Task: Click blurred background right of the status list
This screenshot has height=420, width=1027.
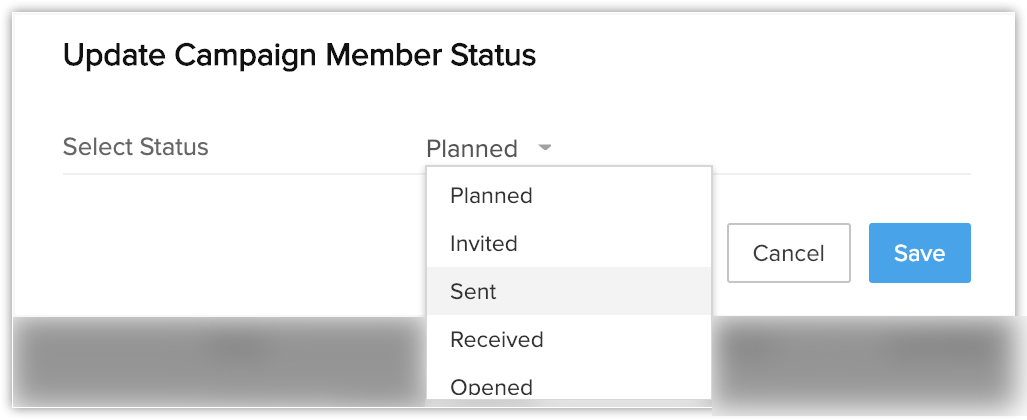Action: click(x=860, y=360)
